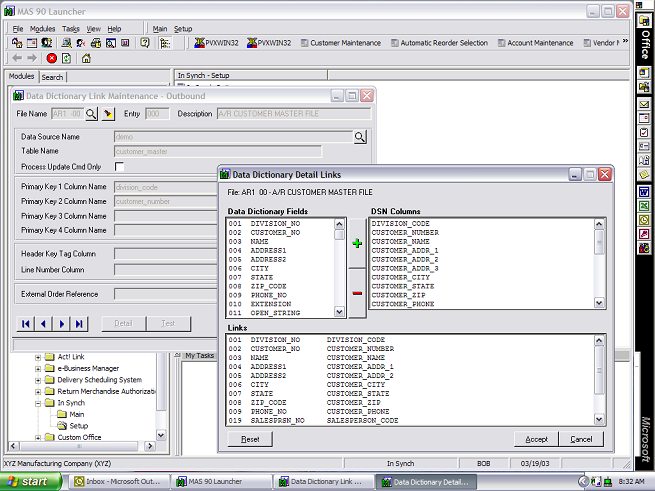Select Main under In Synch tree
Viewport: 655px width, 491px height.
coord(77,415)
